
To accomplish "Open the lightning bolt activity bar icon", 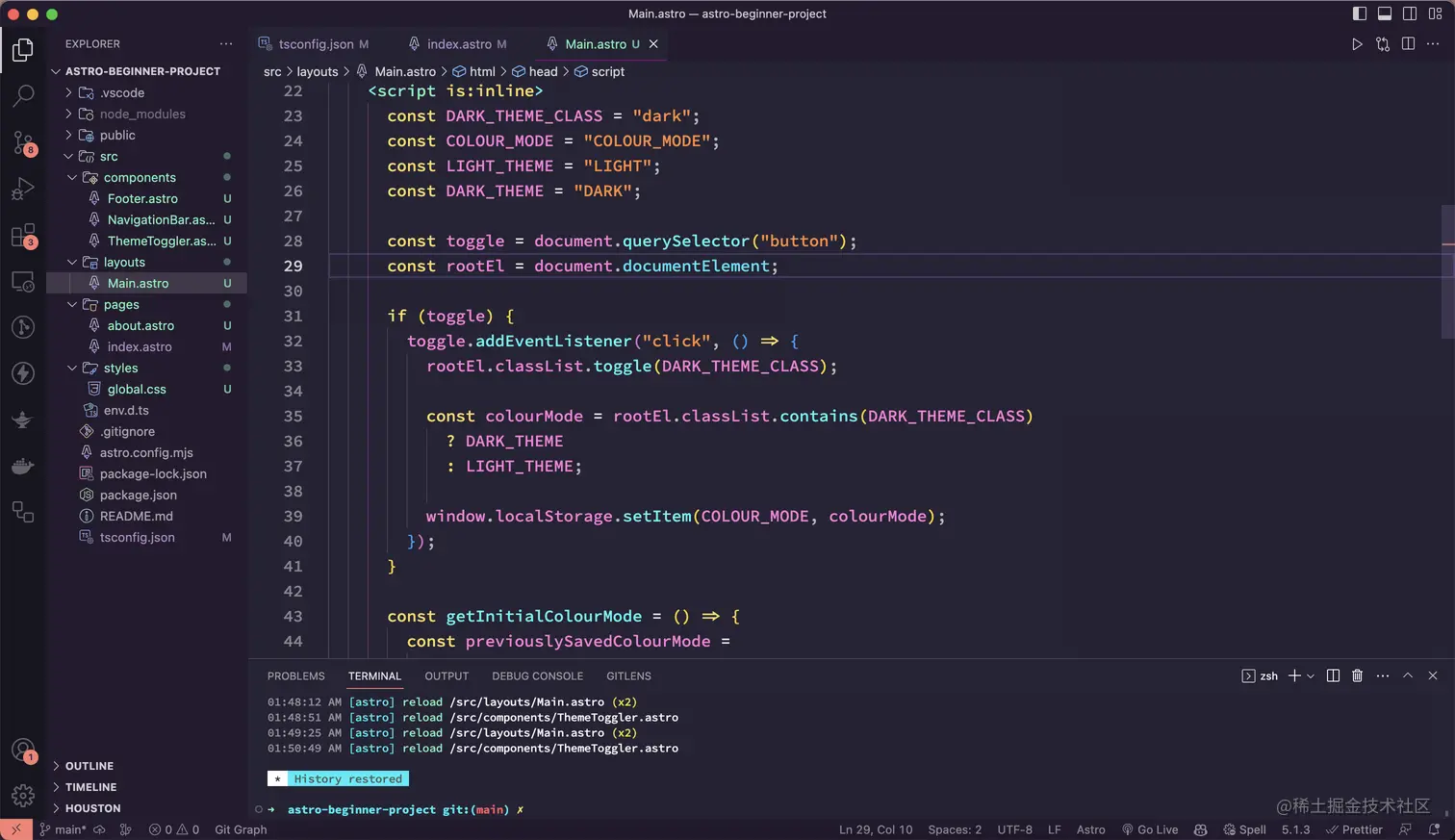I will [23, 373].
